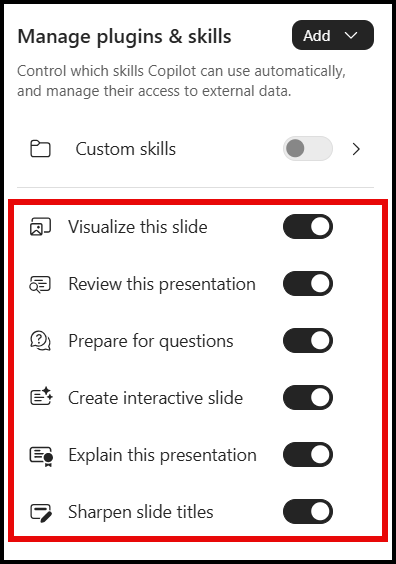396x564 pixels.
Task: Select the Sharpen slide titles label
Action: coord(141,512)
